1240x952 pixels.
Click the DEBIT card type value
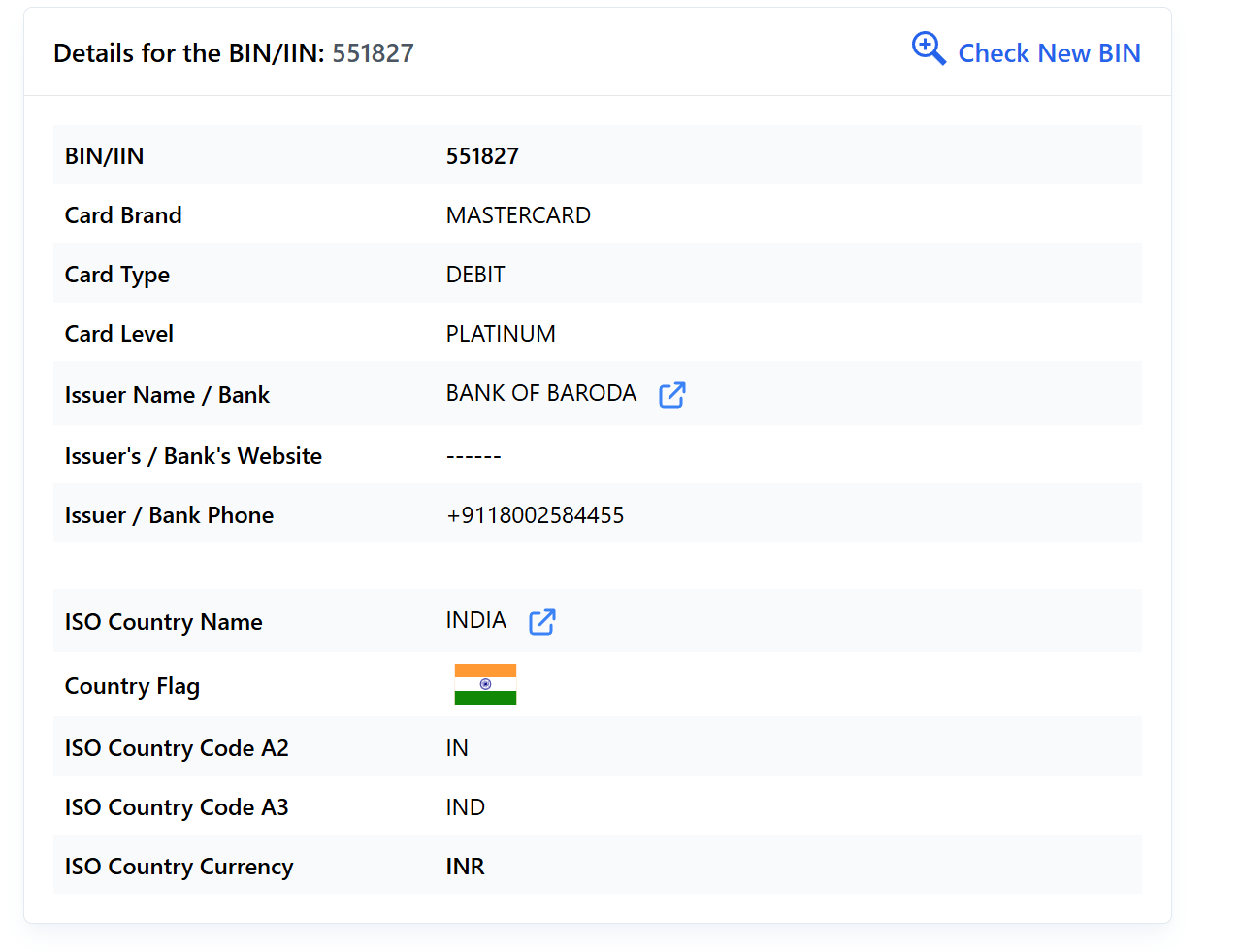(x=475, y=275)
